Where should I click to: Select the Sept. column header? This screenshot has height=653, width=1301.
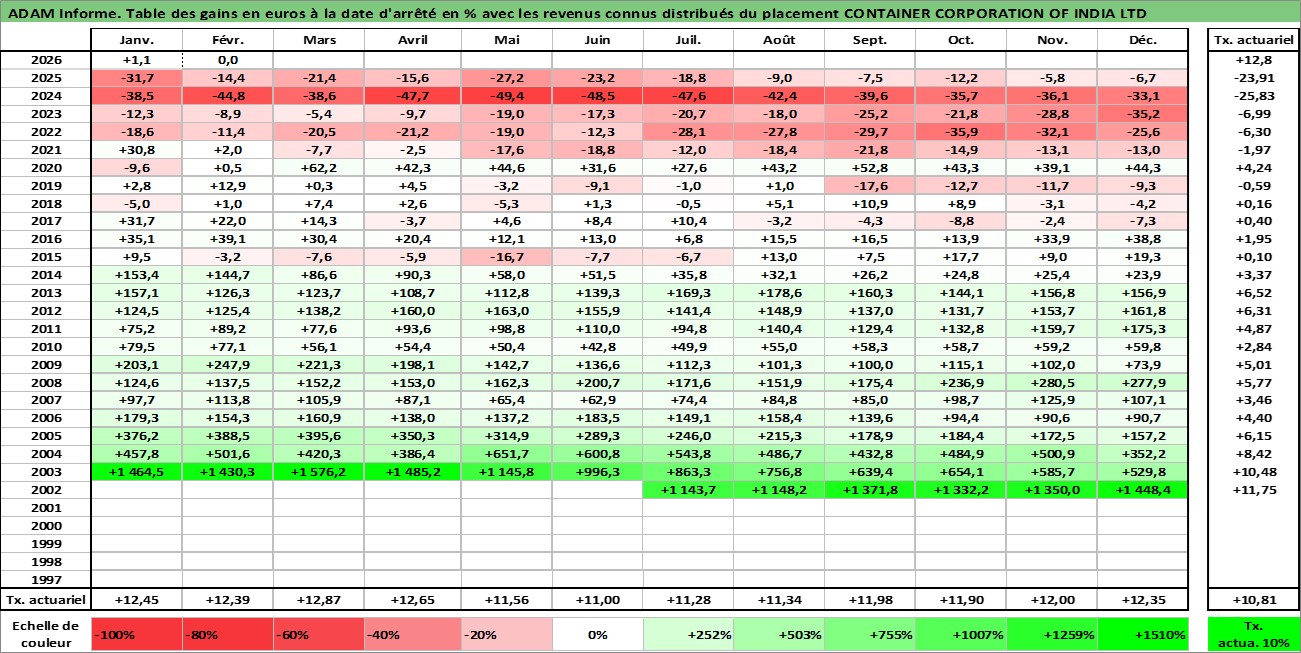tap(868, 40)
